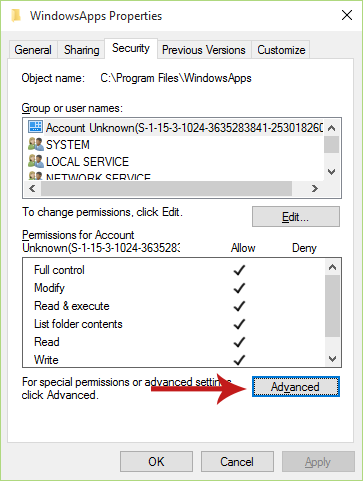Click down arrow of permissions list scrollbar

tap(332, 359)
